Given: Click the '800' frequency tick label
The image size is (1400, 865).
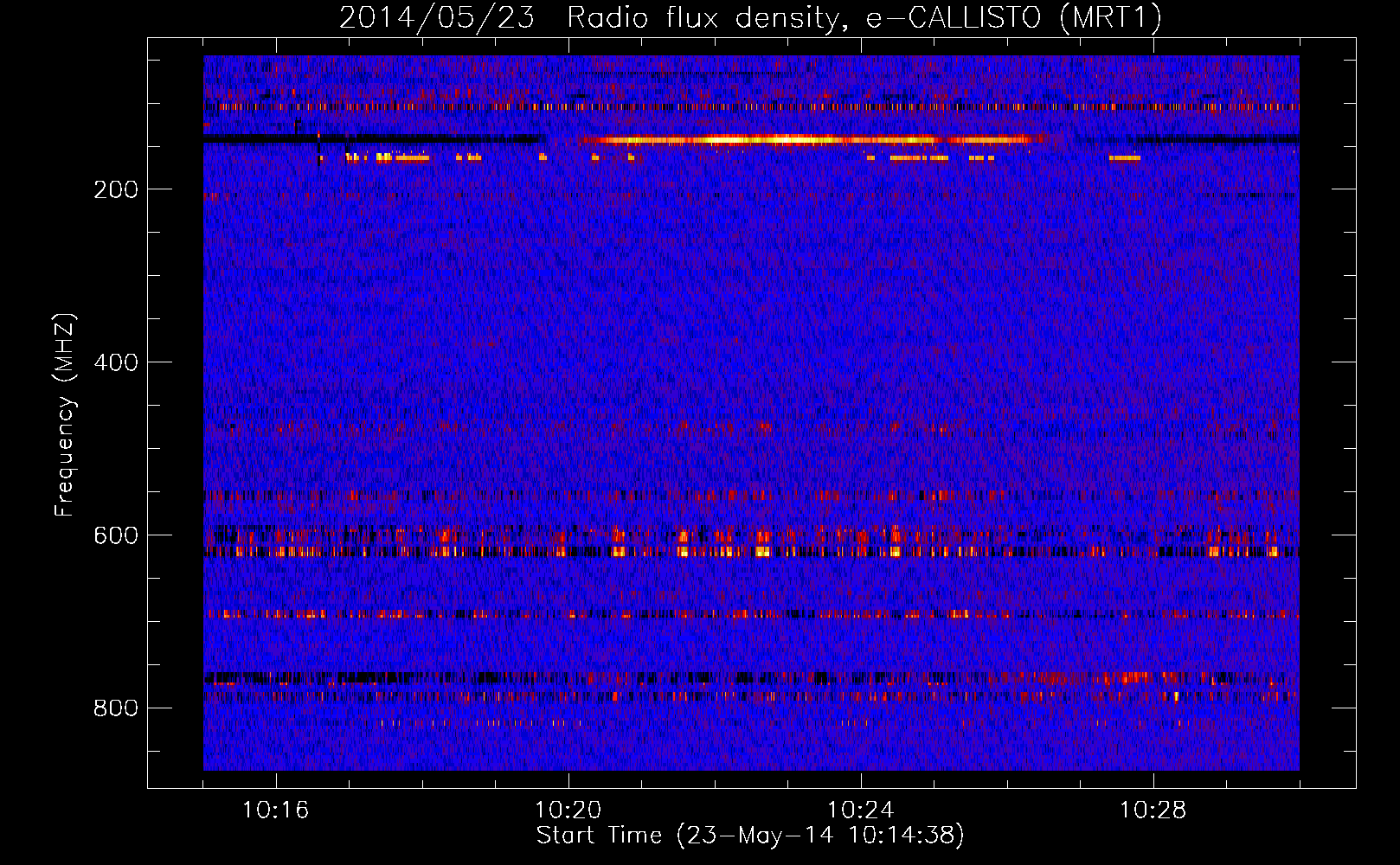Looking at the screenshot, I should (116, 708).
